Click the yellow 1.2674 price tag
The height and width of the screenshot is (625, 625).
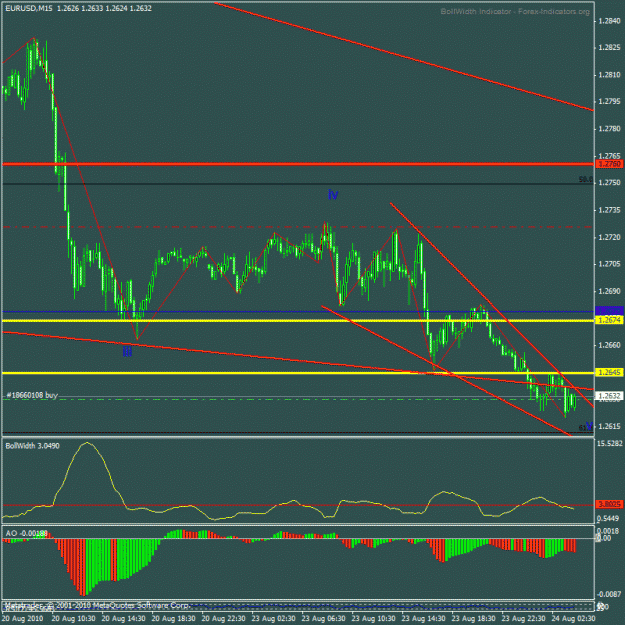[609, 320]
